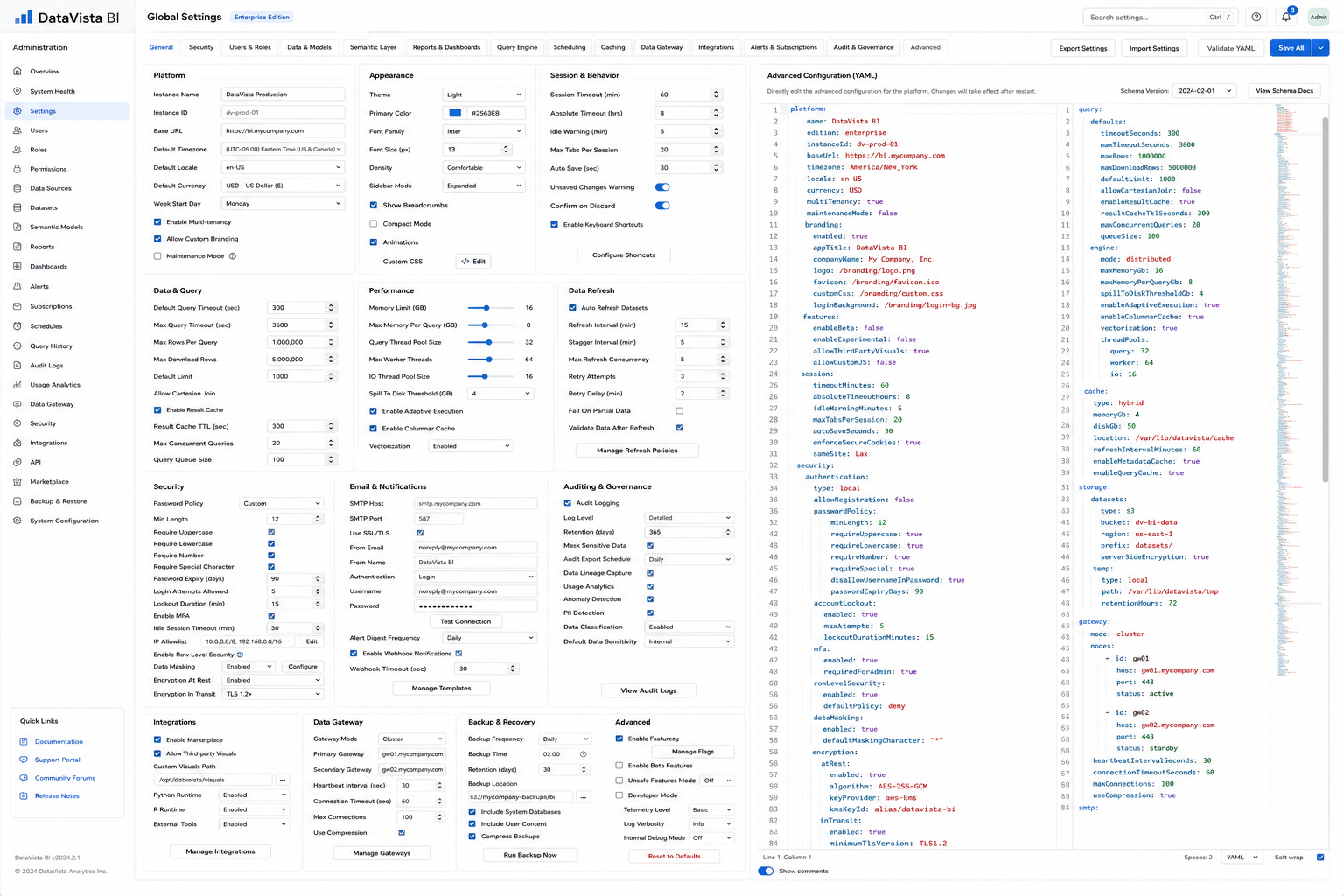The height and width of the screenshot is (896, 1344).
Task: Click Configure Shortcuts button
Action: (x=624, y=255)
